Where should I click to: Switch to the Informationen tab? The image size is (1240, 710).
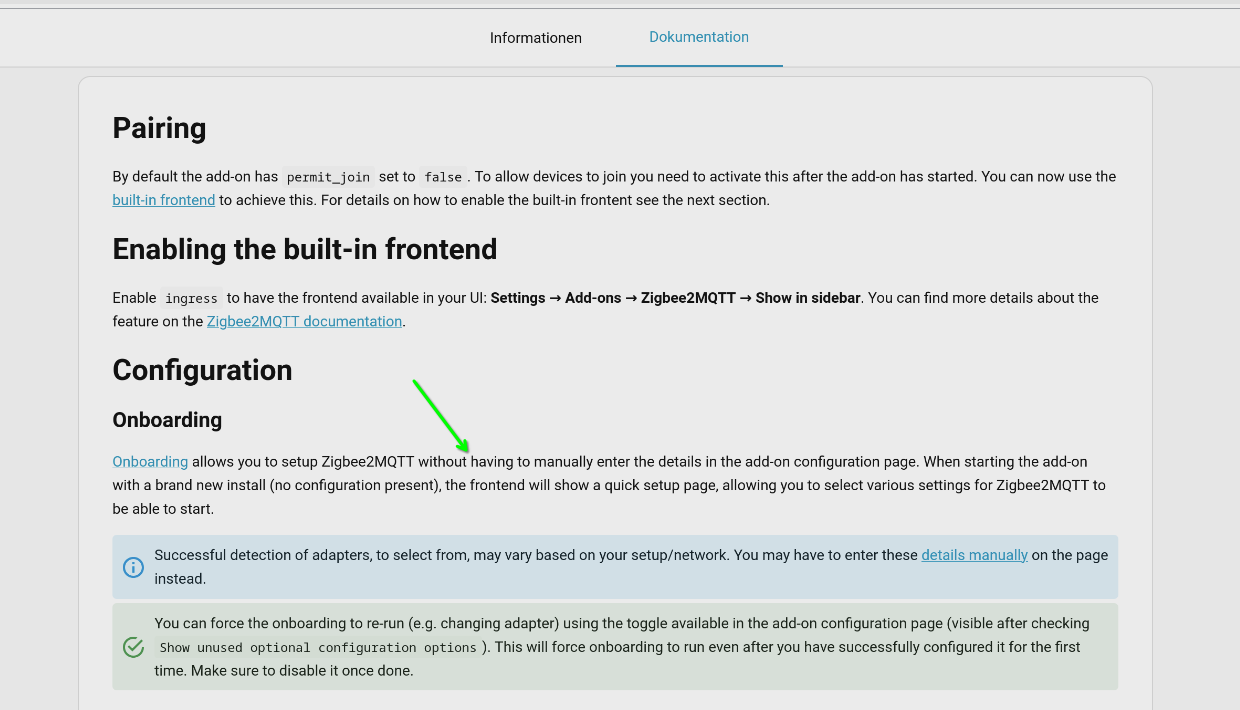(x=535, y=38)
